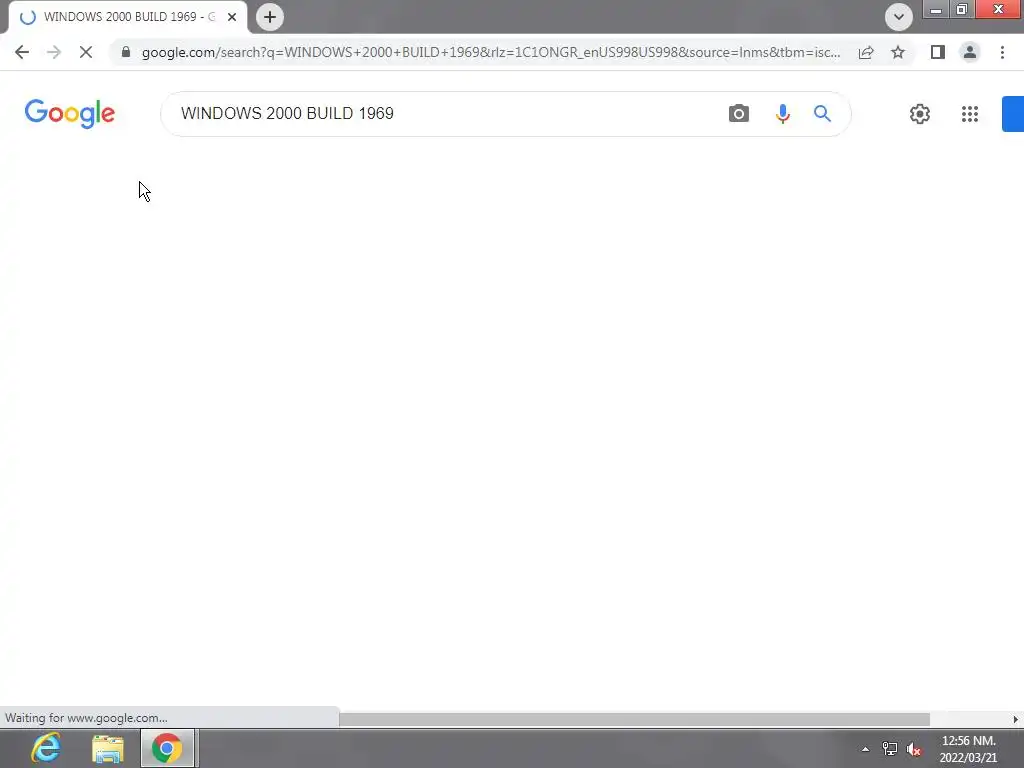Open Google quick settings gear

[920, 114]
